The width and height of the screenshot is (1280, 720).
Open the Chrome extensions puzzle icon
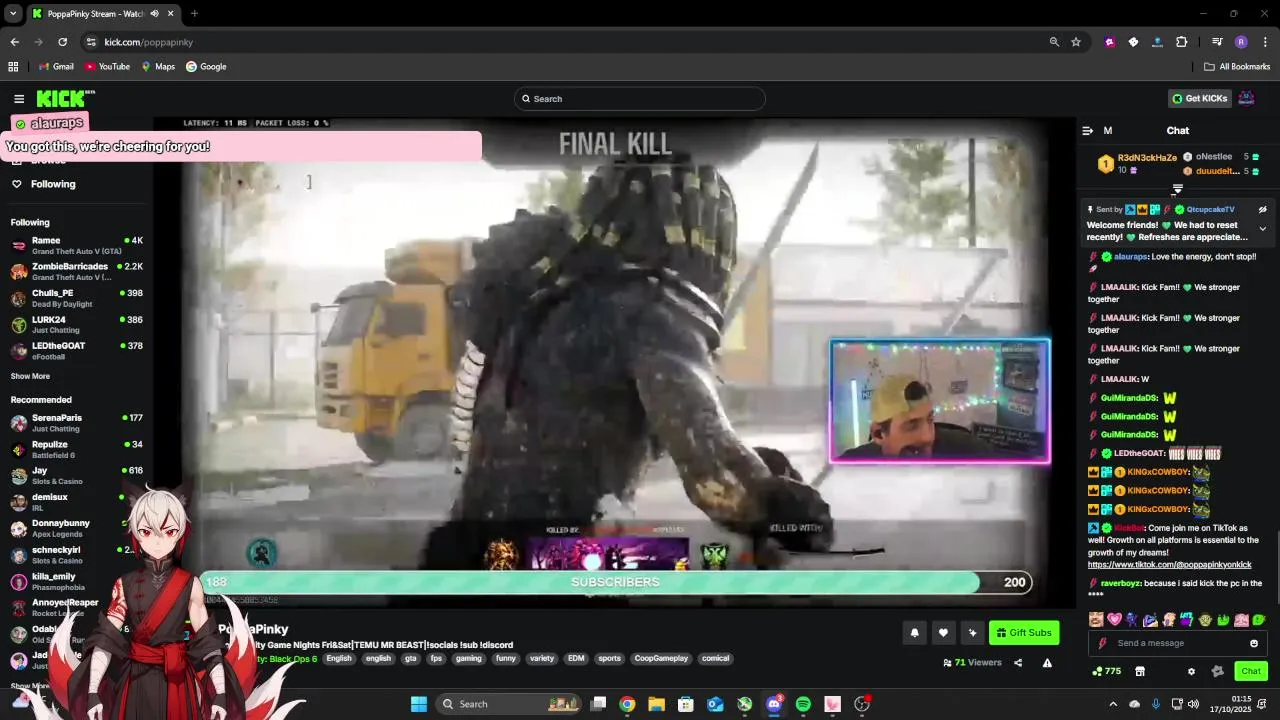1182,42
